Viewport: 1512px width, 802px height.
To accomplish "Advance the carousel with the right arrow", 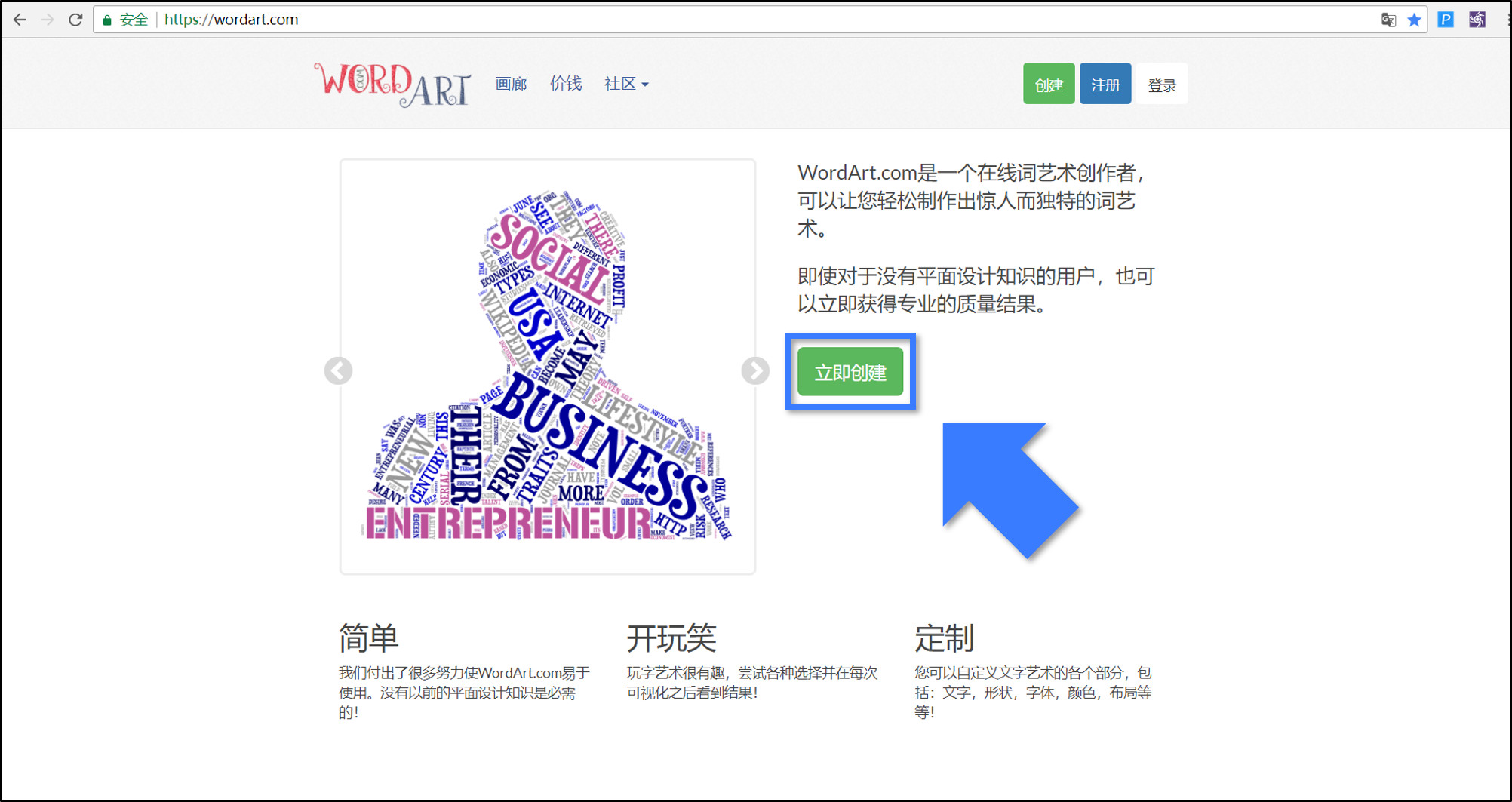I will [x=754, y=371].
